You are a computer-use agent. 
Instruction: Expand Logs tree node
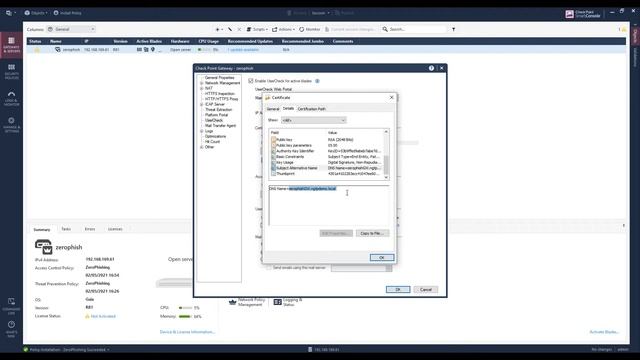(x=202, y=131)
